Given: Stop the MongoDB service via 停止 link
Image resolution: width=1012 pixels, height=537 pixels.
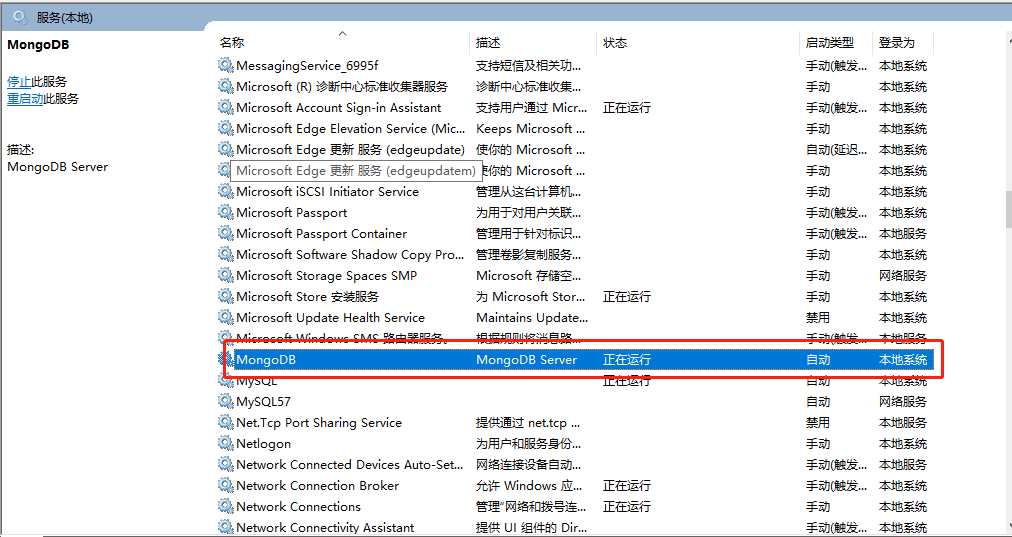Looking at the screenshot, I should [19, 81].
